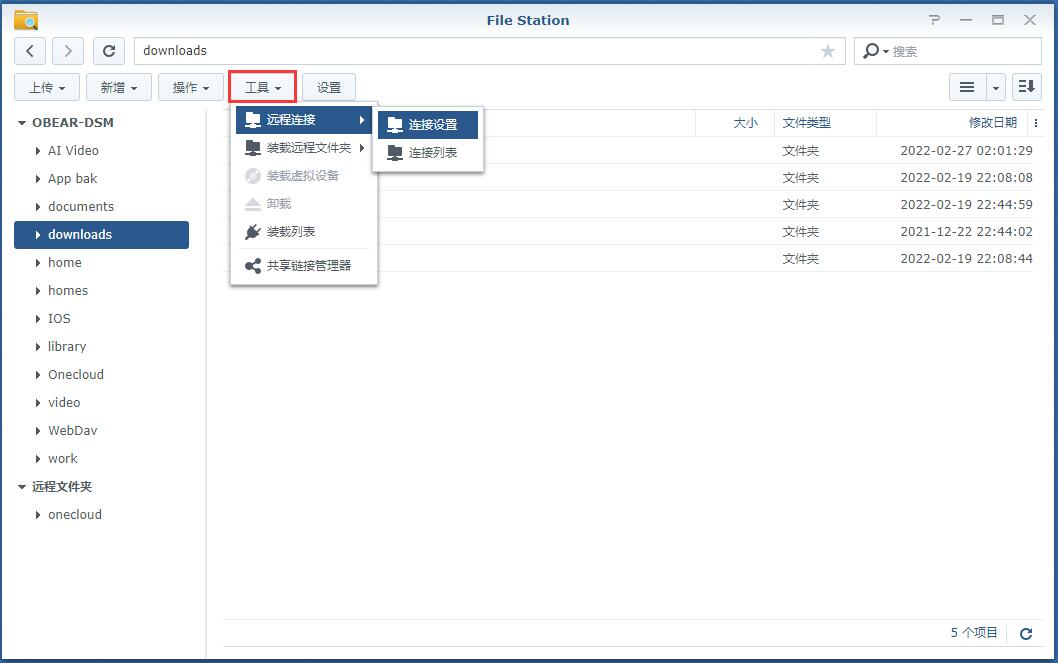Click the 上传 button
Screen dimensions: 1058x663
click(x=46, y=87)
